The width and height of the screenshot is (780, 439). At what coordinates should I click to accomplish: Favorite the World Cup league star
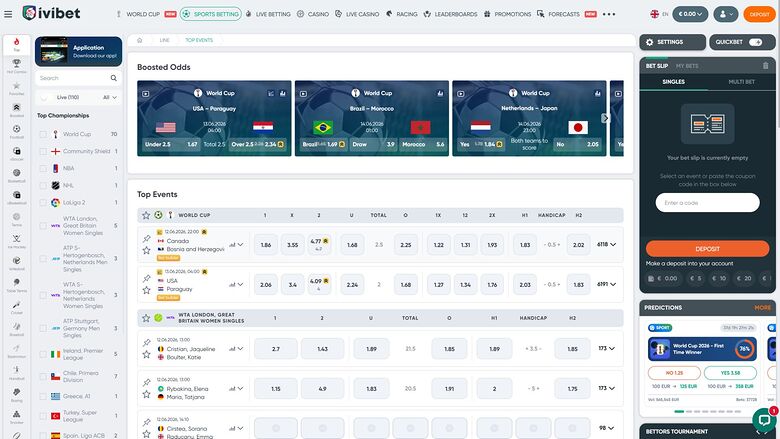pyautogui.click(x=146, y=215)
